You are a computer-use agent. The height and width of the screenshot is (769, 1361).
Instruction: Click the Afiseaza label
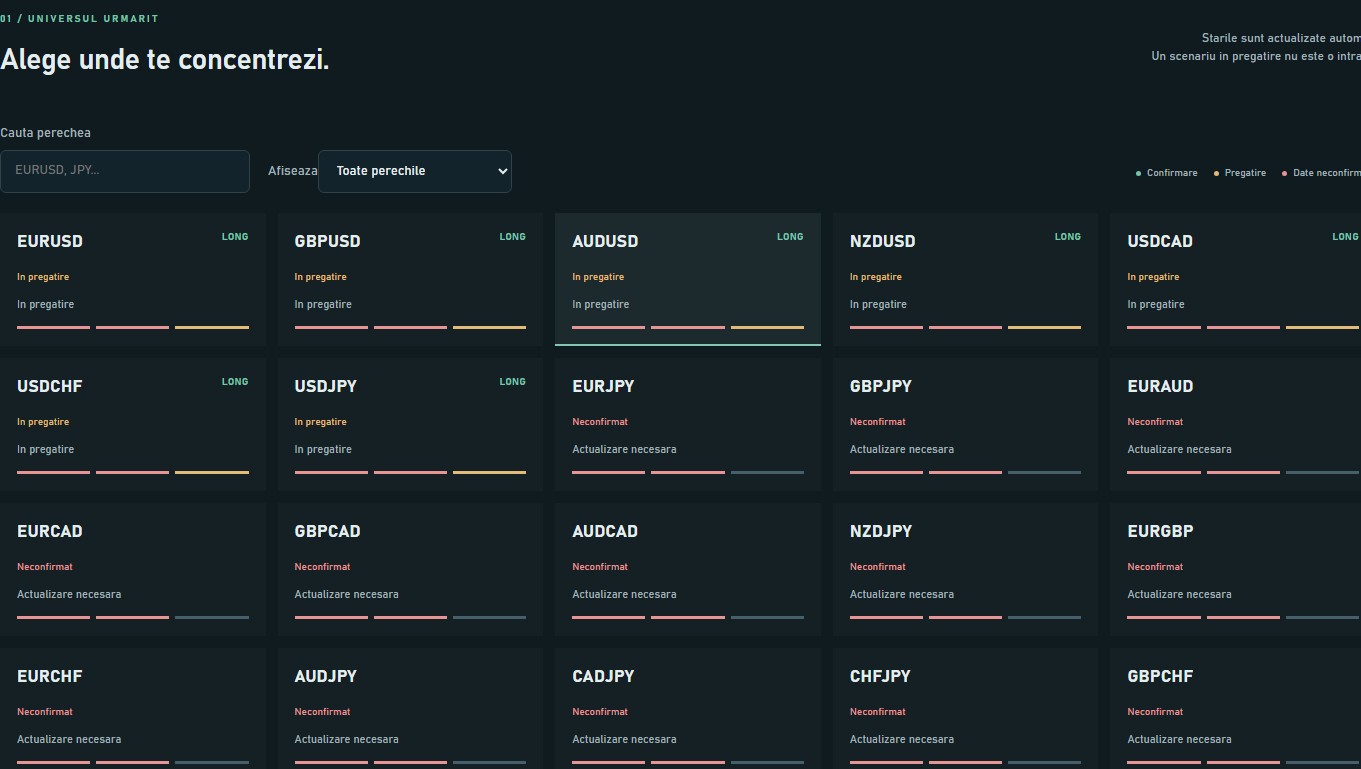pyautogui.click(x=293, y=171)
